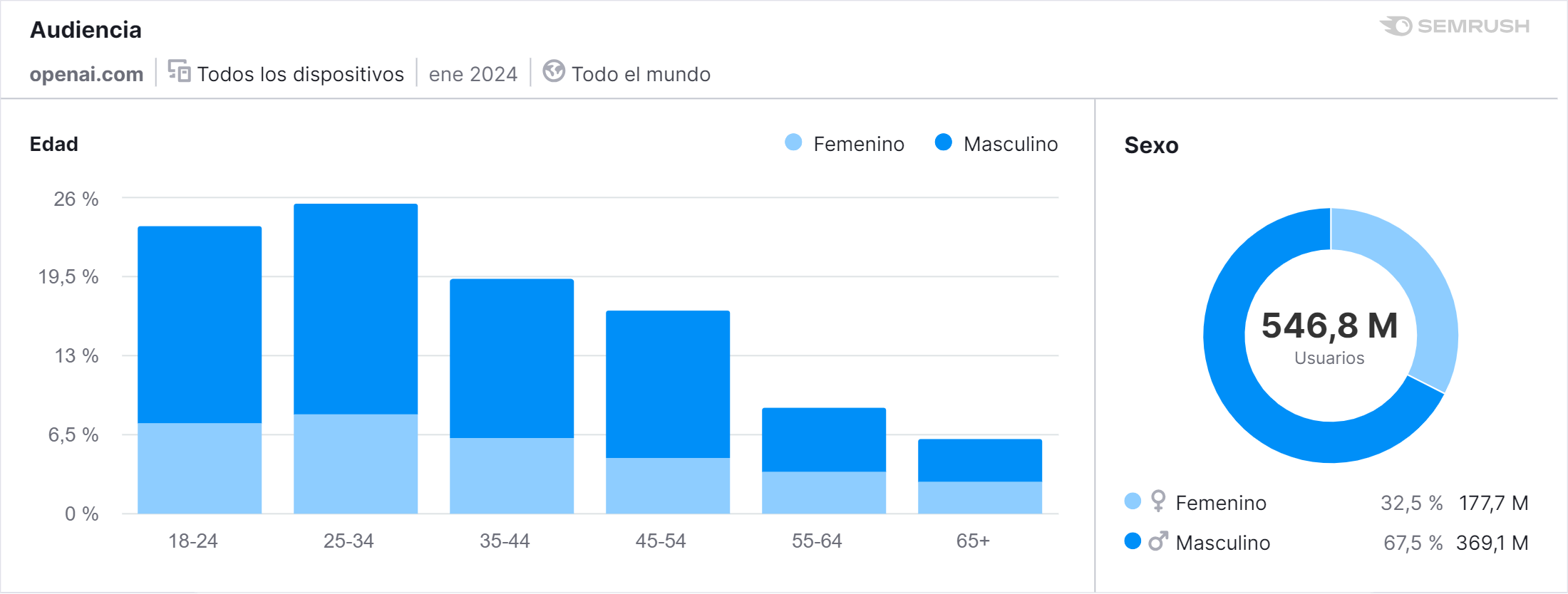Screen dimensions: 1568x594
Task: Click the Semrush logo
Action: (x=1455, y=26)
